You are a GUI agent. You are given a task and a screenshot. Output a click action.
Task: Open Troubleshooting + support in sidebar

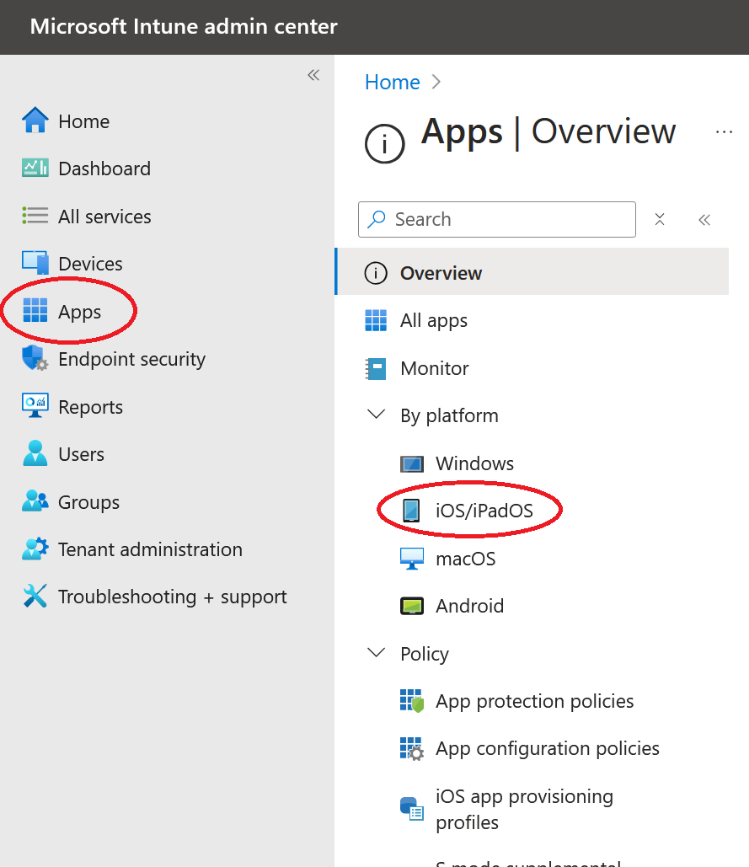point(172,597)
